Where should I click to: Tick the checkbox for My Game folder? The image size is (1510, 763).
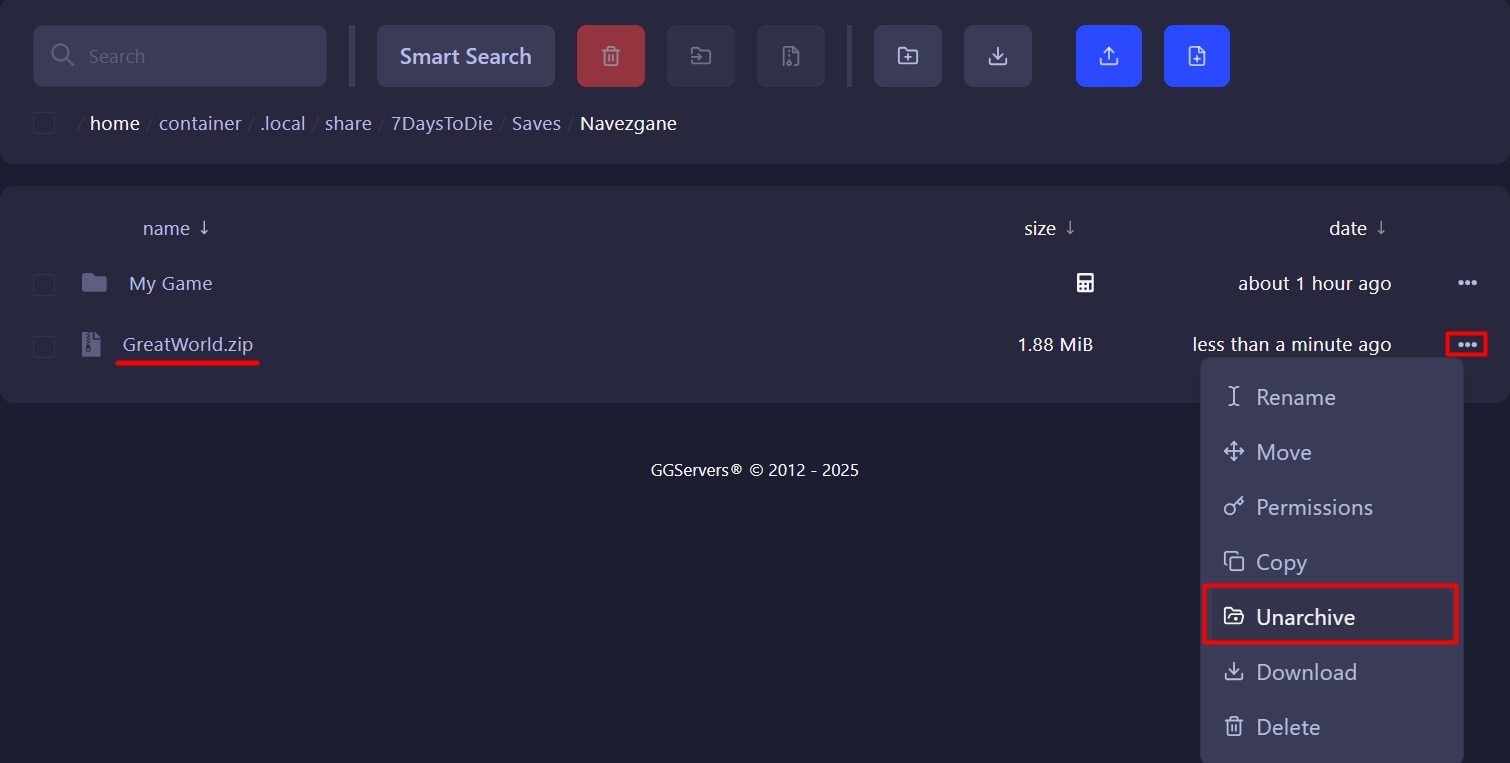[44, 285]
